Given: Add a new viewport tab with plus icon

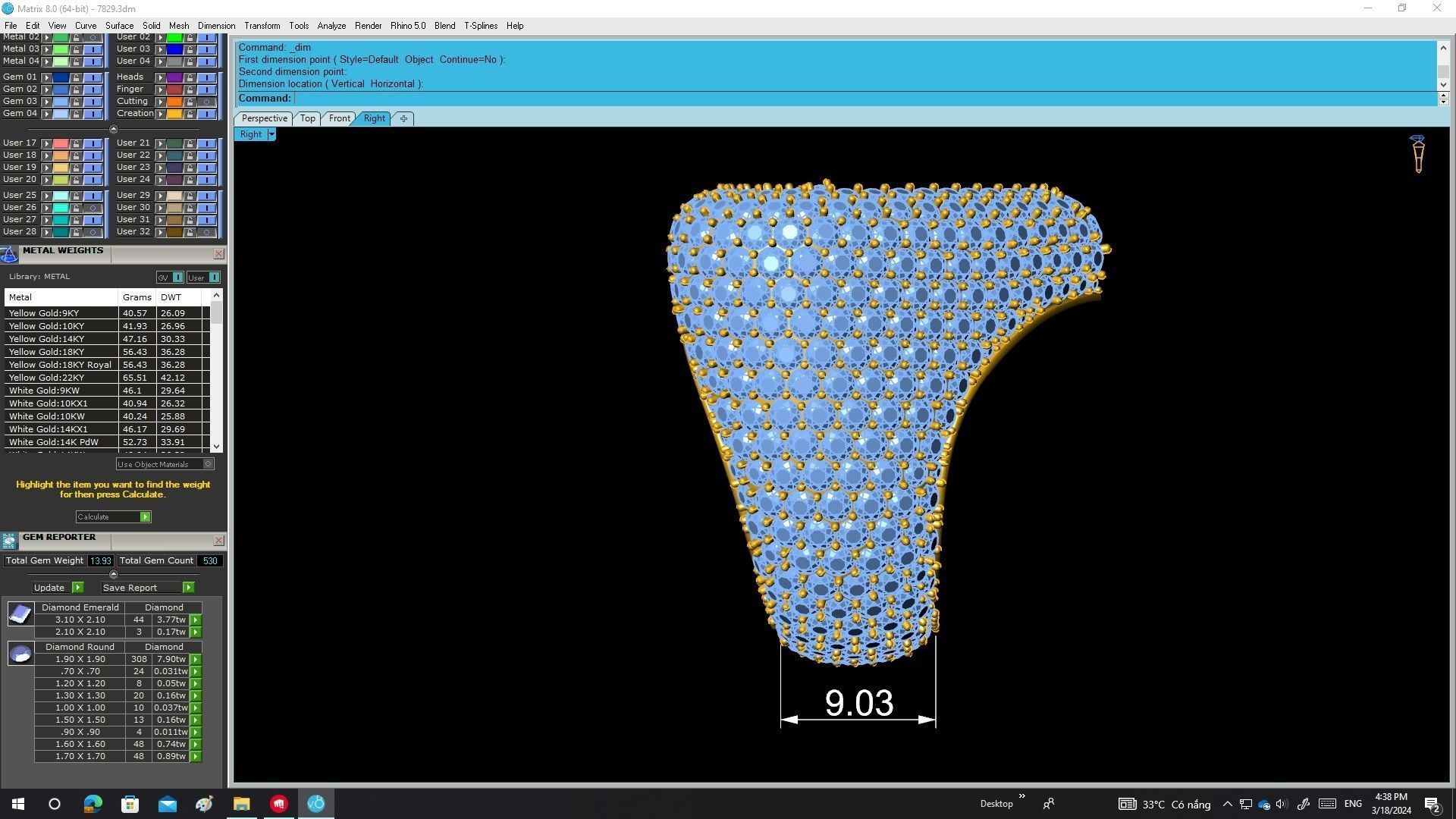Looking at the screenshot, I should pyautogui.click(x=403, y=118).
